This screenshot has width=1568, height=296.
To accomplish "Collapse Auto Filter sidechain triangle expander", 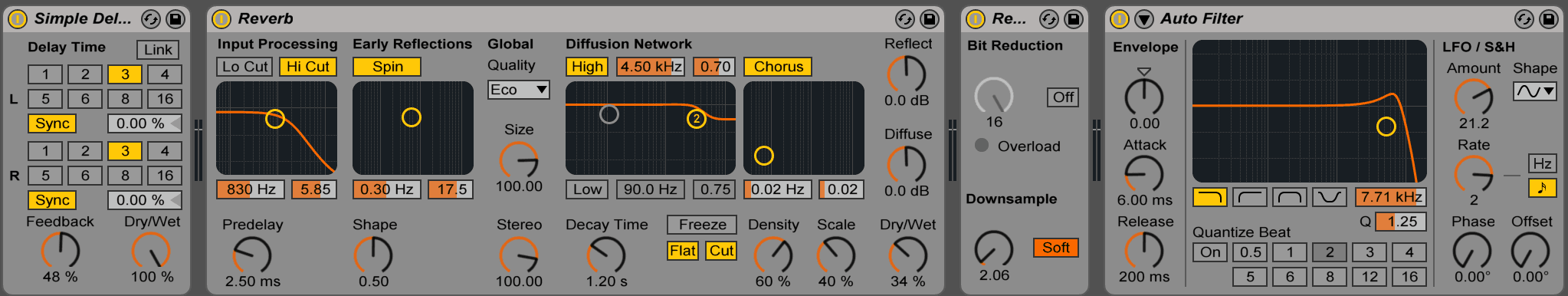I will [1144, 19].
